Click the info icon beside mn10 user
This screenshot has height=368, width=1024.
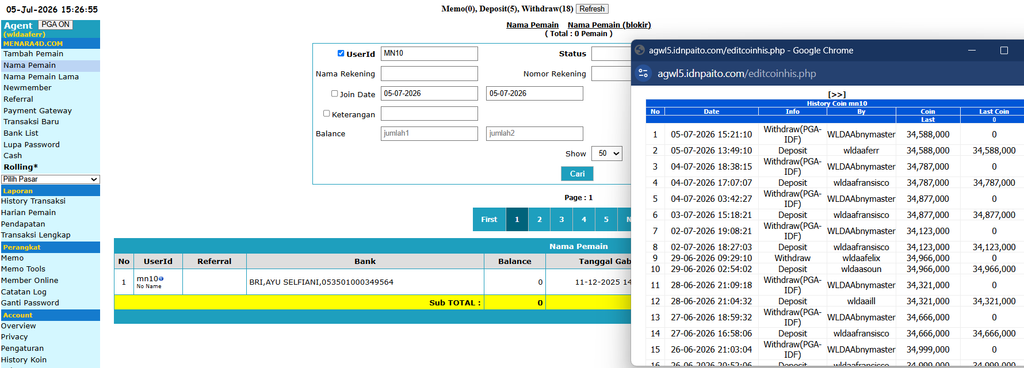tap(161, 279)
